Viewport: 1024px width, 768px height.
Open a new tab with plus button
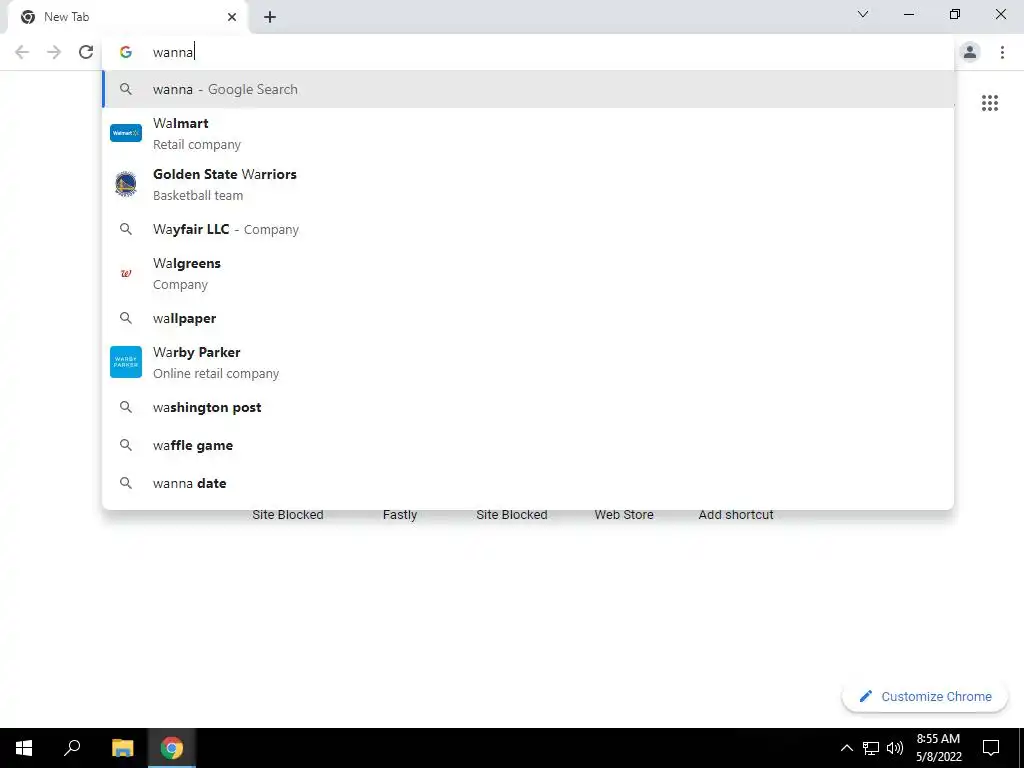tap(270, 17)
